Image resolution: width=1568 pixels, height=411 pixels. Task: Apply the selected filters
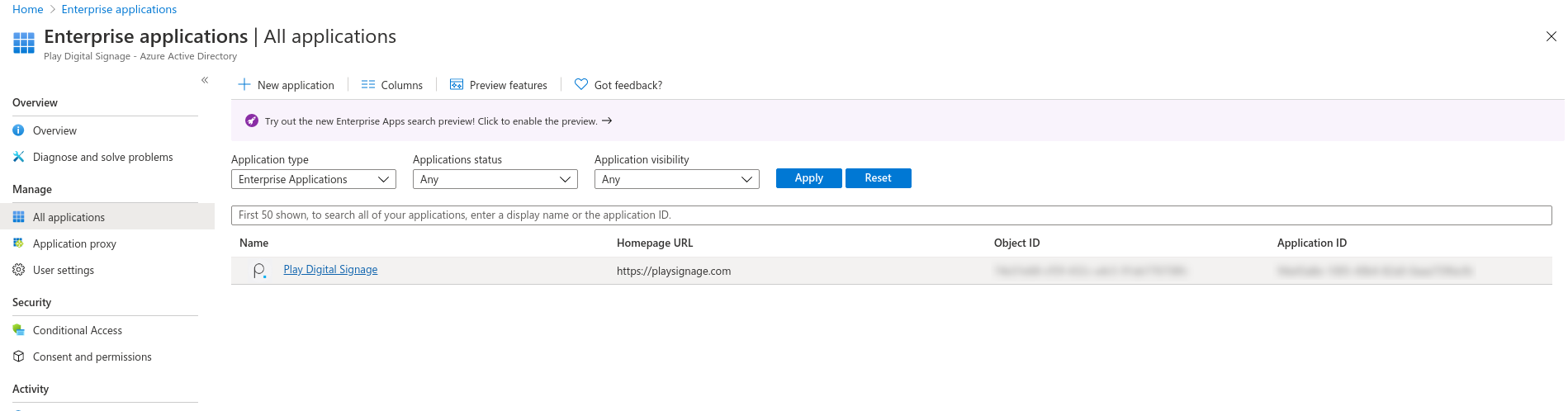809,178
